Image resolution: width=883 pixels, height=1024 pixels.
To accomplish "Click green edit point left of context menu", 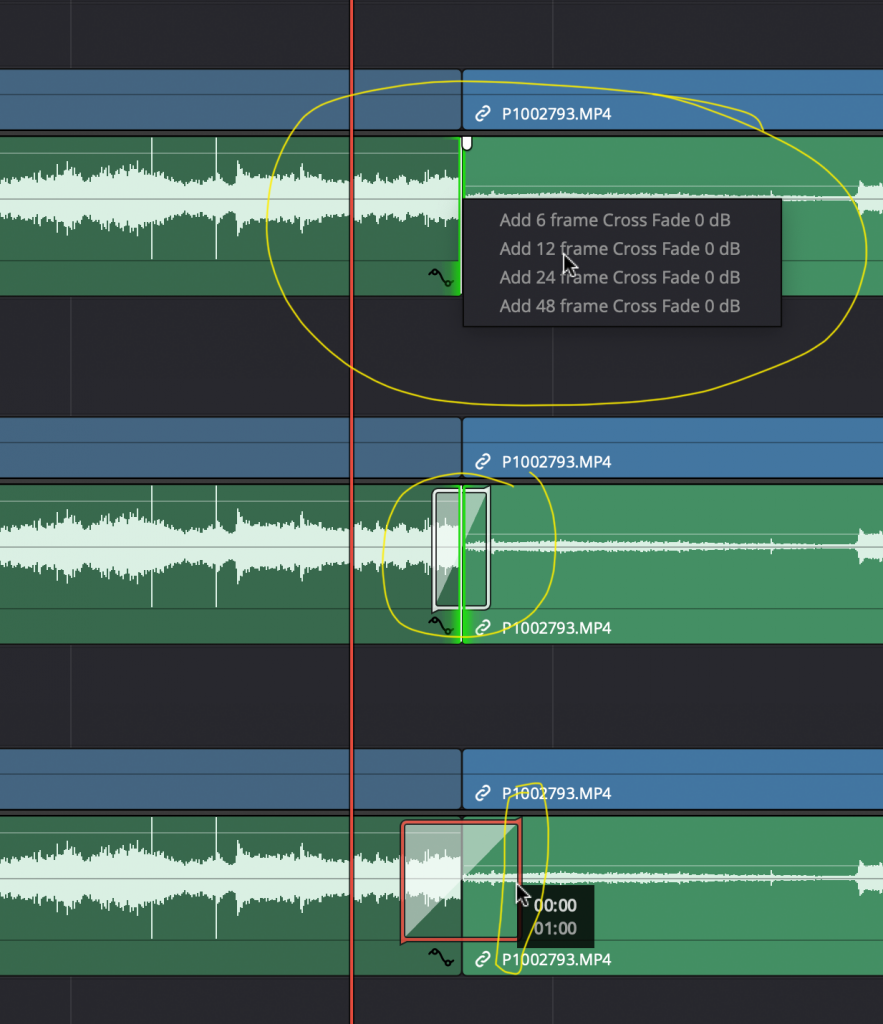I will point(460,215).
